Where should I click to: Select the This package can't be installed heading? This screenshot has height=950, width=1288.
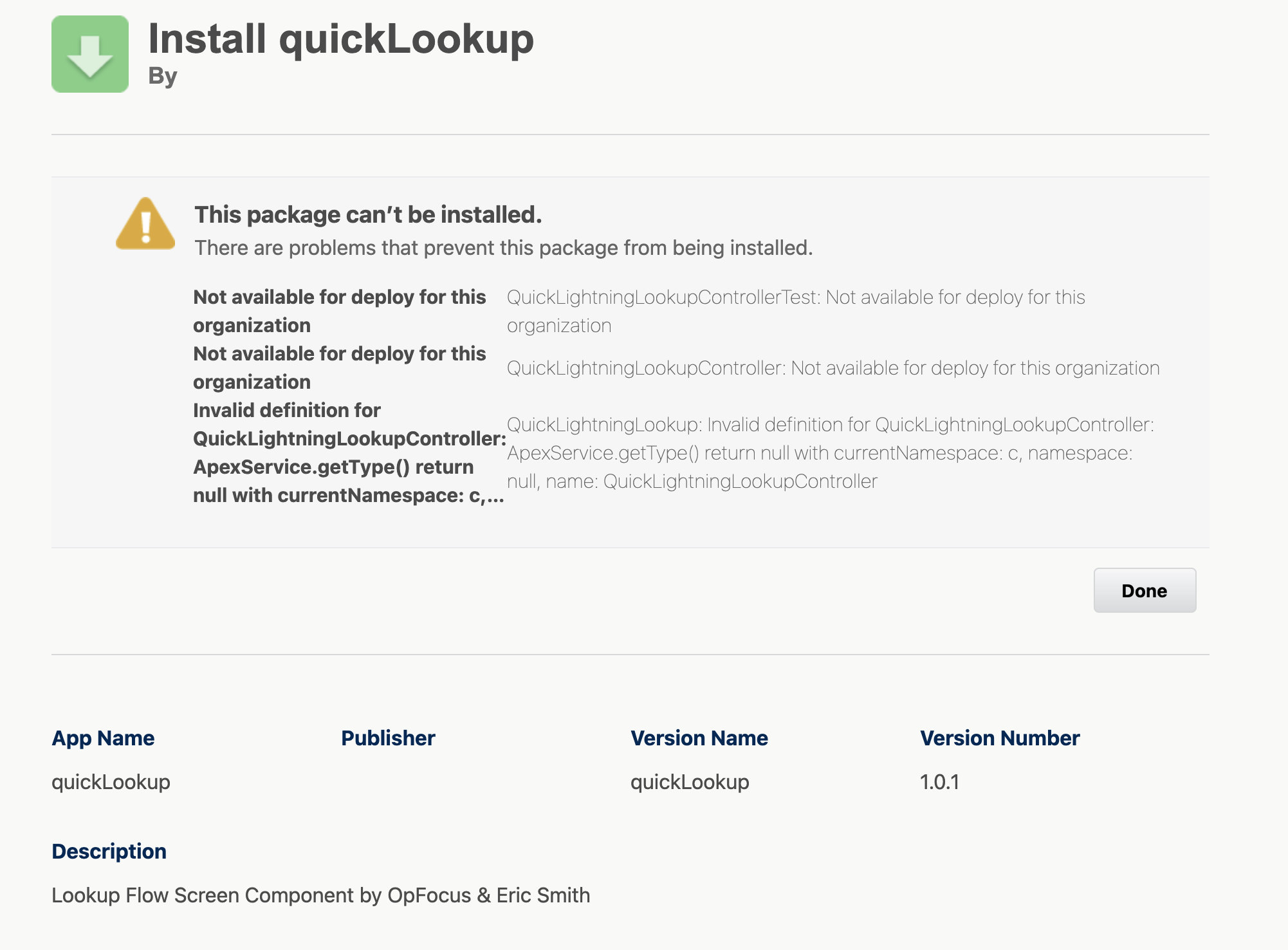pyautogui.click(x=367, y=214)
